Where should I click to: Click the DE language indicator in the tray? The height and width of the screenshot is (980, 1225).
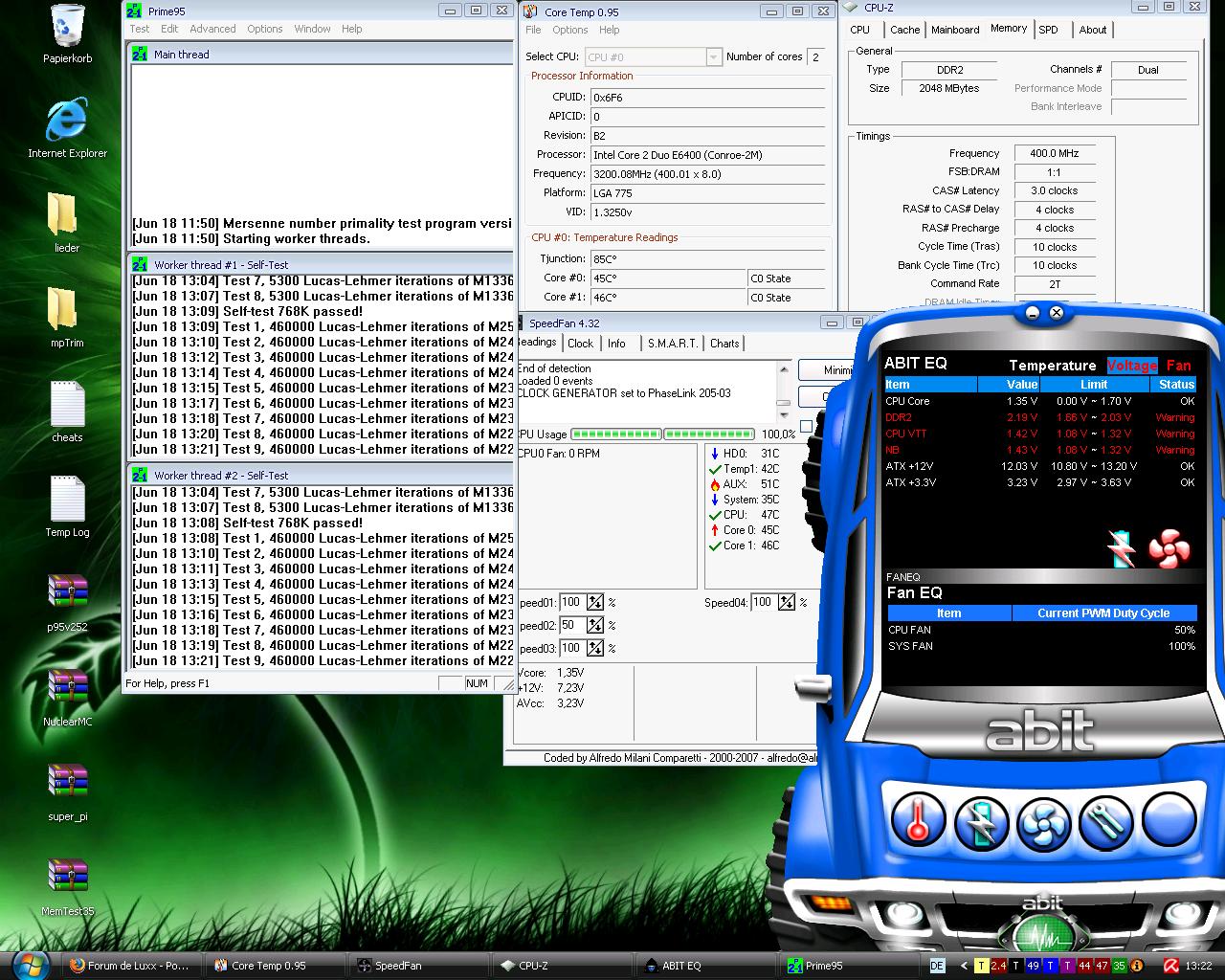click(937, 966)
